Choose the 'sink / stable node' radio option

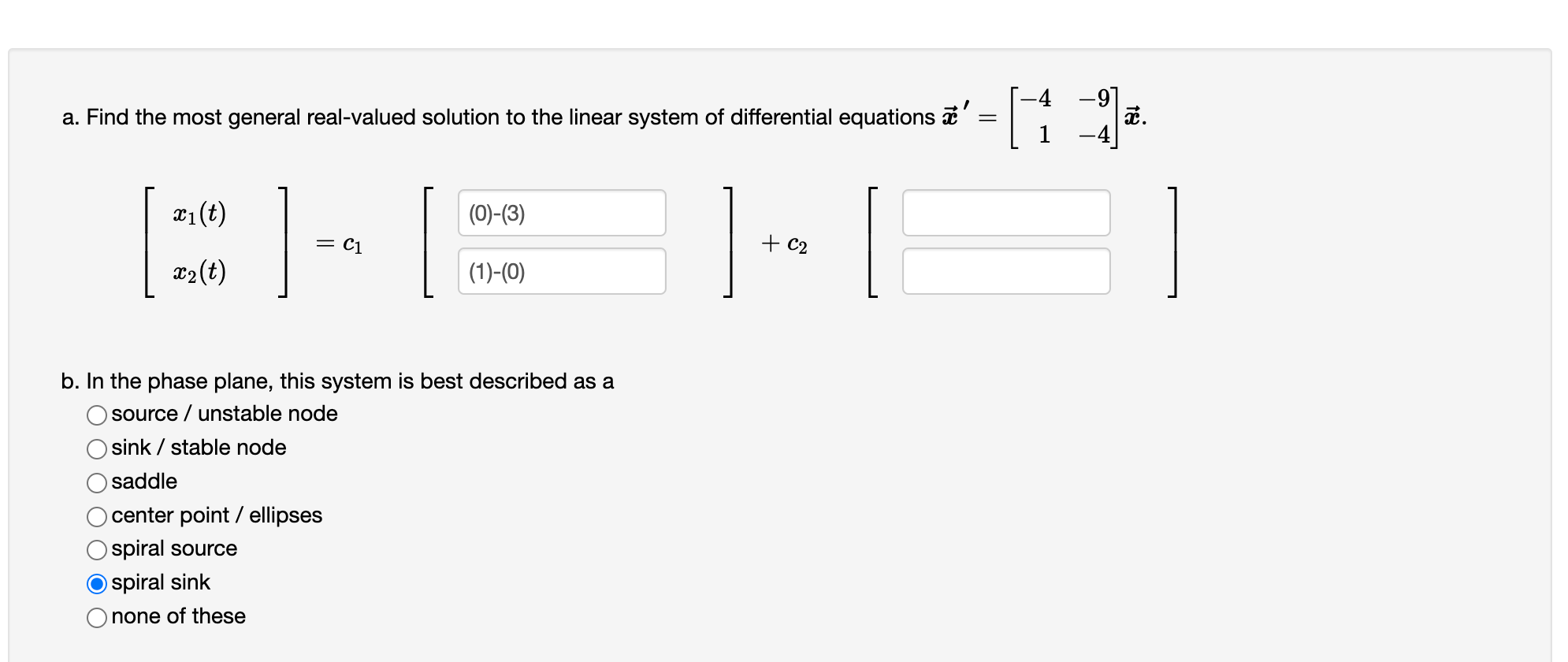(x=97, y=449)
